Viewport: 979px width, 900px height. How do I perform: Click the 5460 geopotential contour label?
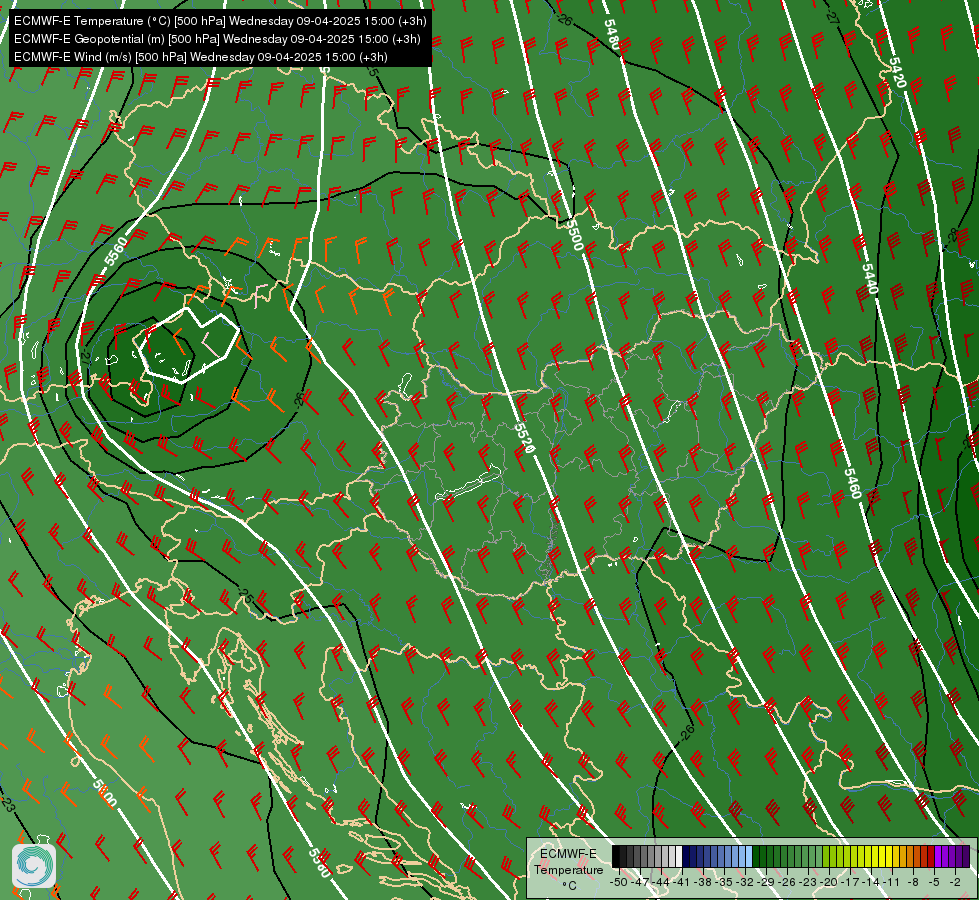[852, 483]
